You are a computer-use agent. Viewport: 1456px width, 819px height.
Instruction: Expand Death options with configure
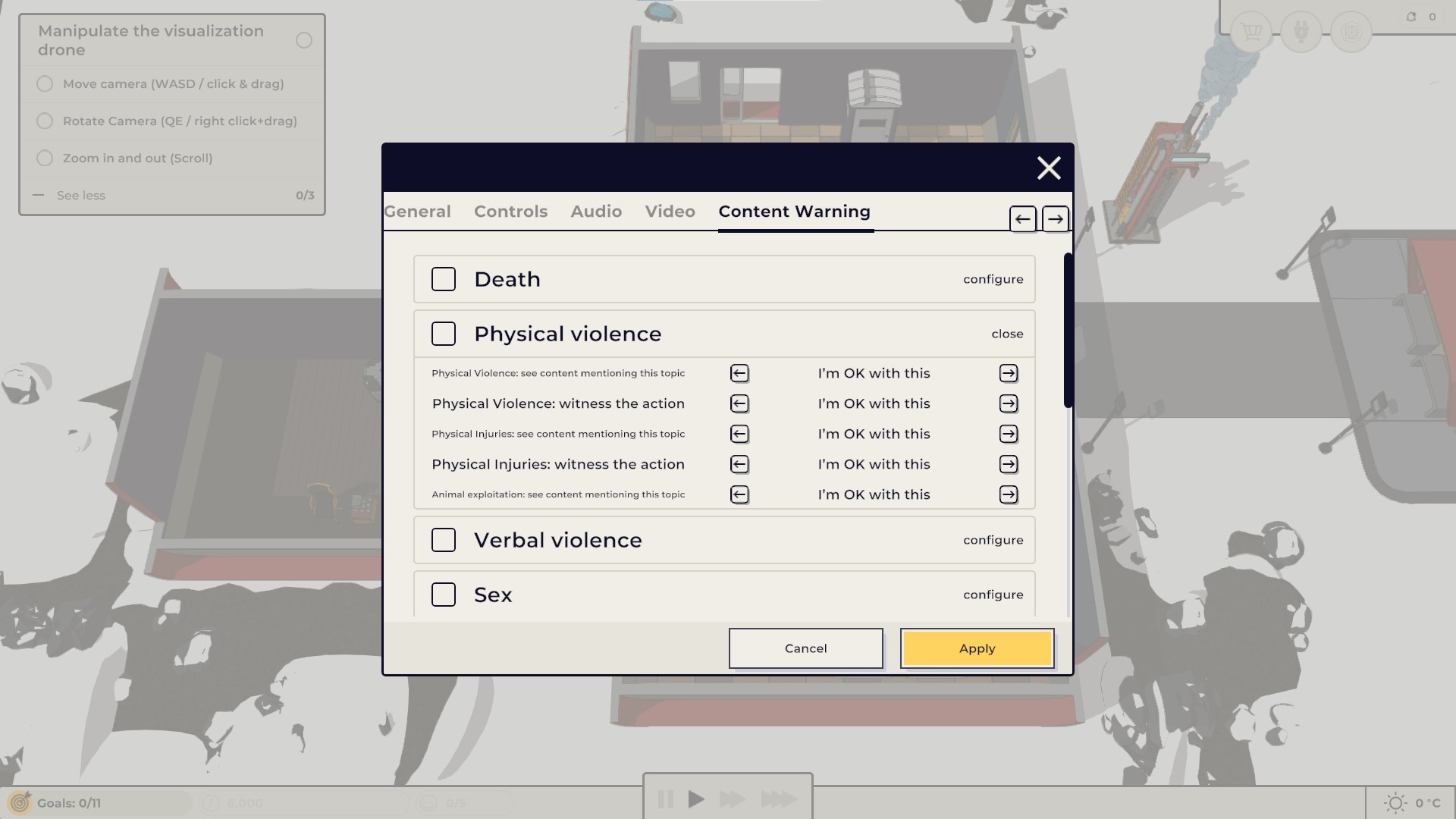click(x=993, y=279)
